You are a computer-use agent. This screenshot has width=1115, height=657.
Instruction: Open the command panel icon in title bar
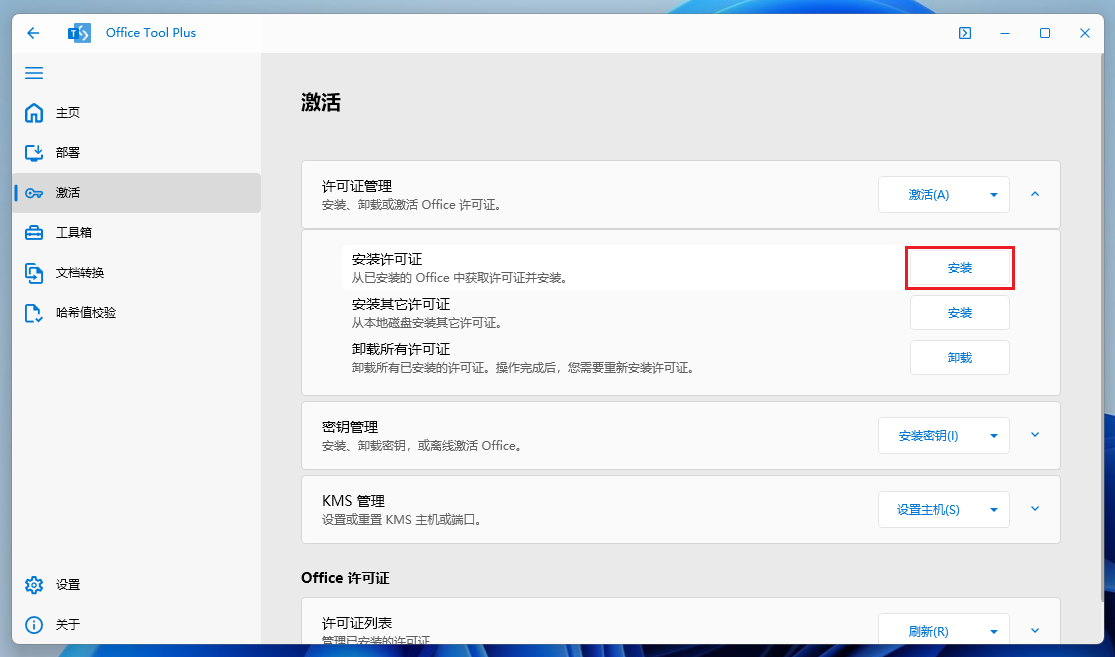(965, 33)
